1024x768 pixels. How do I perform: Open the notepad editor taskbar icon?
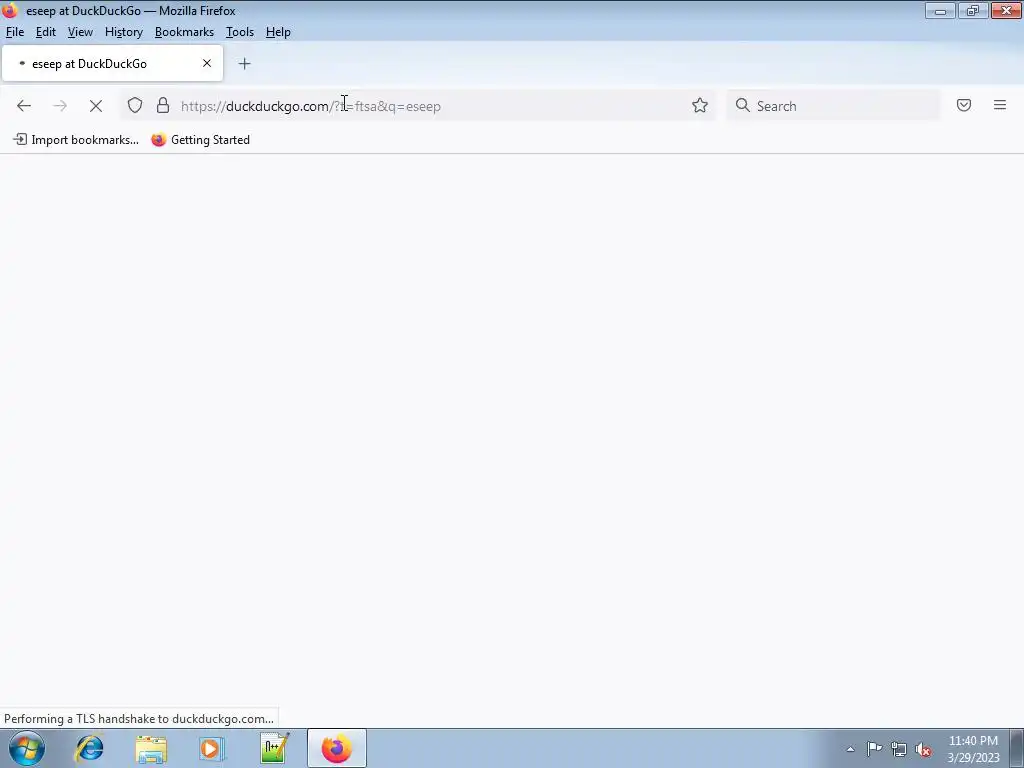click(x=274, y=748)
